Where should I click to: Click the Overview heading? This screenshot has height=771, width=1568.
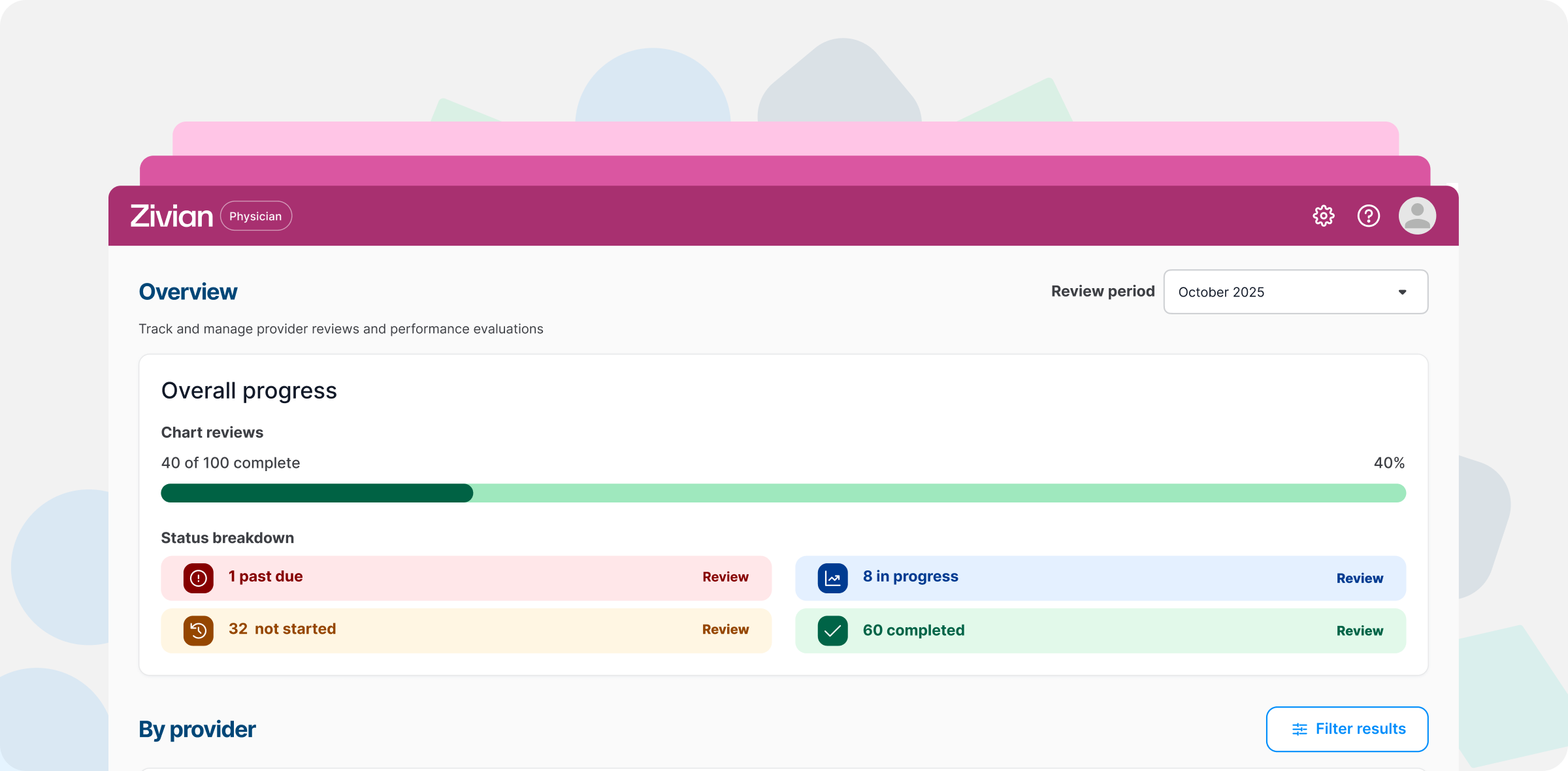point(188,292)
